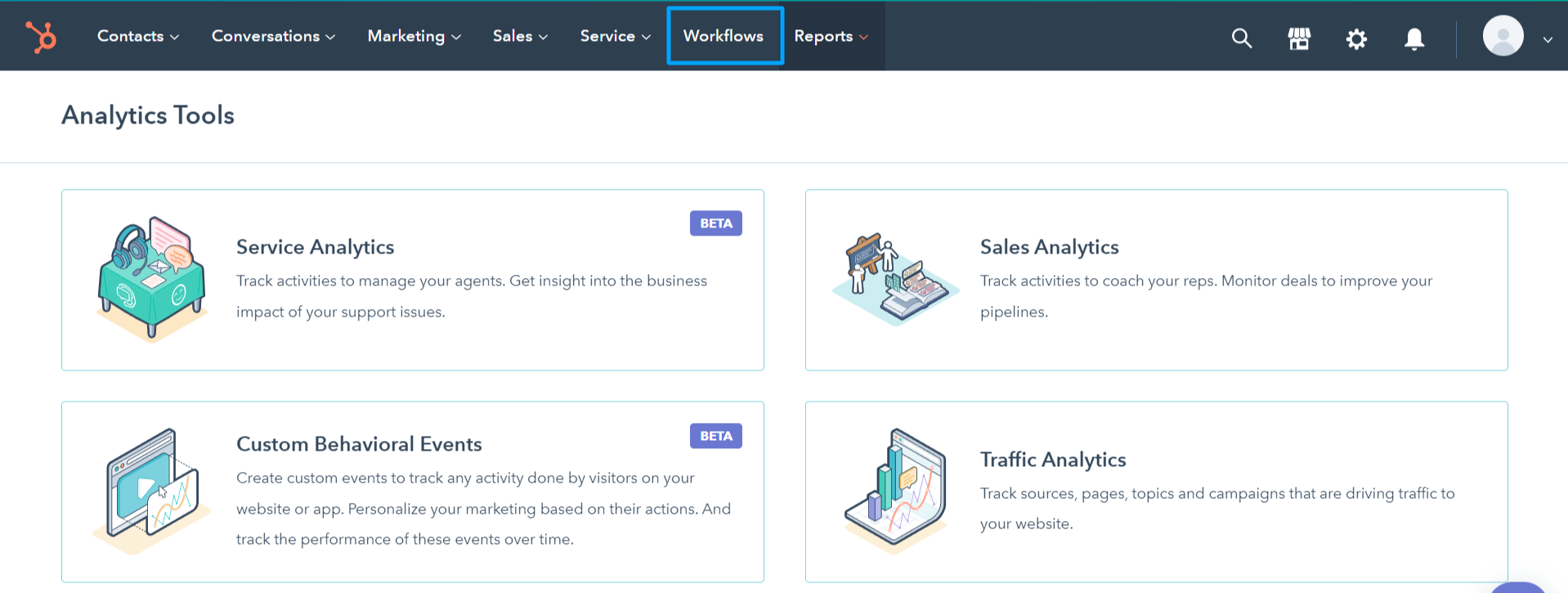Click the Service Analytics illustration
1568x593 pixels.
[x=152, y=278]
